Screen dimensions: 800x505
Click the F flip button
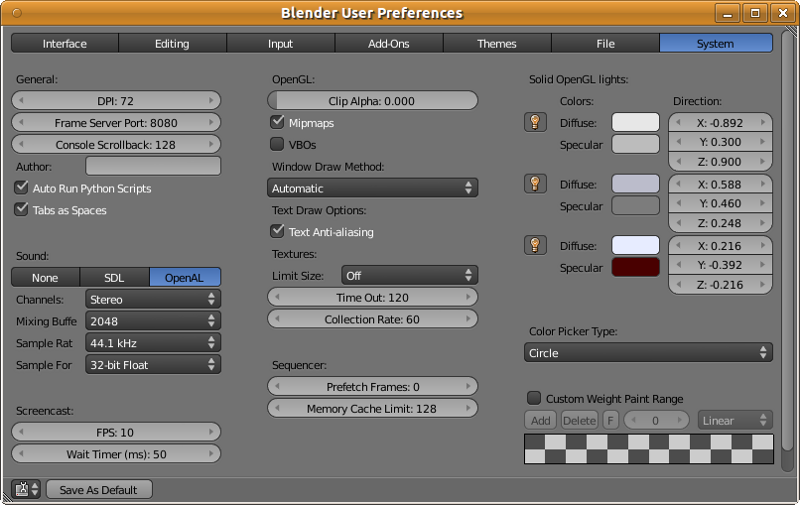coord(610,420)
